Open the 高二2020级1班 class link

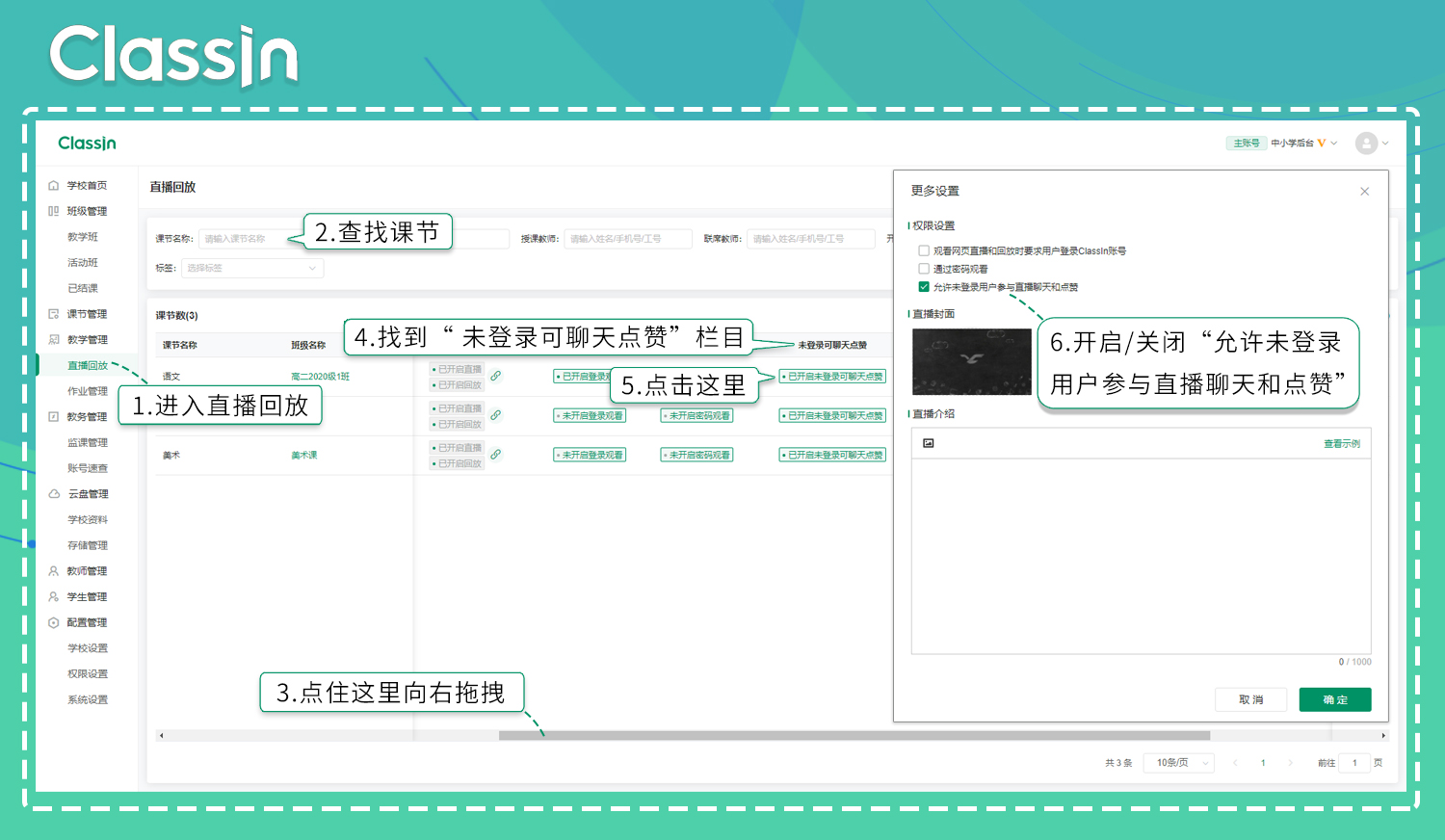coord(320,377)
